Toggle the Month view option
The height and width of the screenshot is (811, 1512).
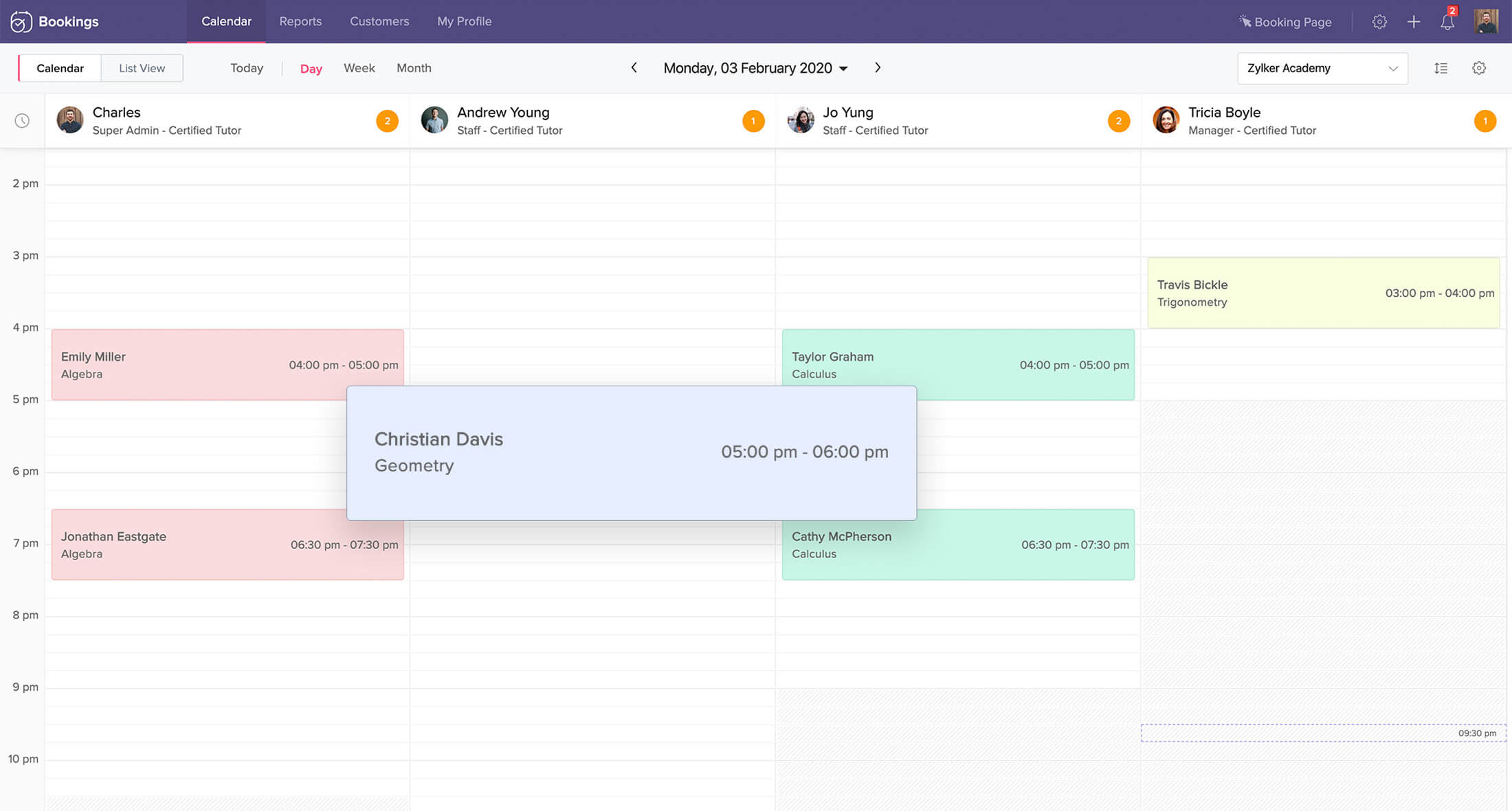point(414,67)
